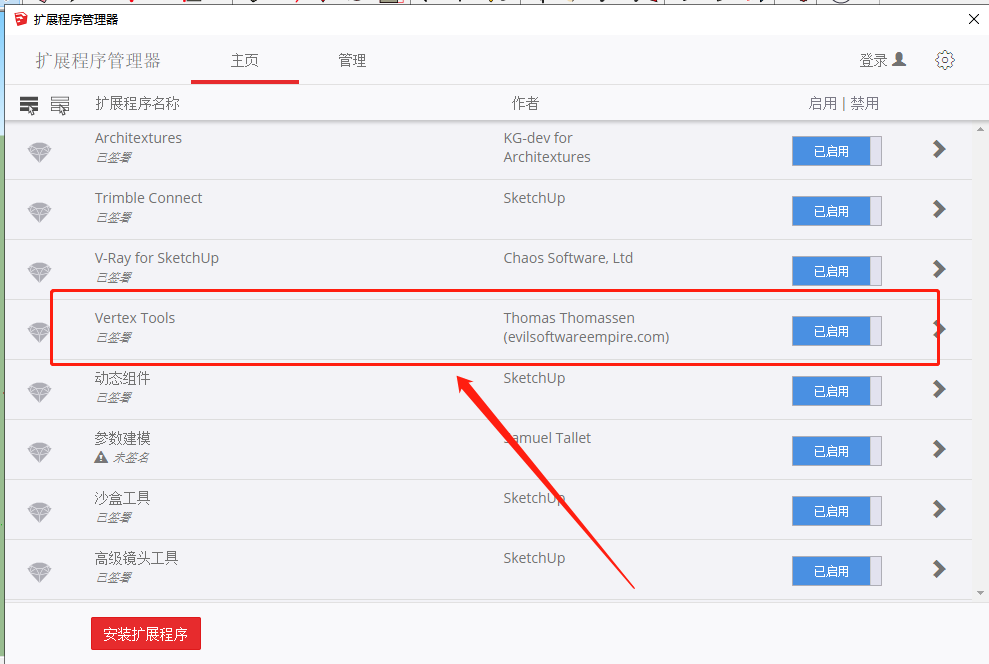Toggle the 参数建模 已启用 slider switch
Image resolution: width=989 pixels, height=664 pixels.
pyautogui.click(x=837, y=451)
